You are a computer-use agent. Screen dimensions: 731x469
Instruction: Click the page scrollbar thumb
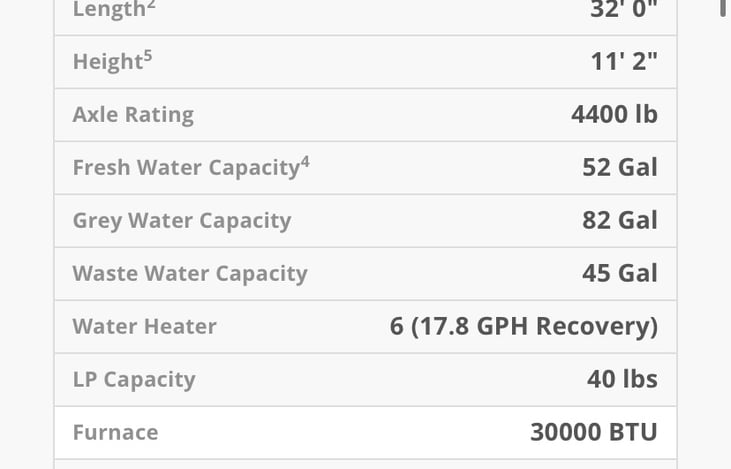[x=723, y=8]
